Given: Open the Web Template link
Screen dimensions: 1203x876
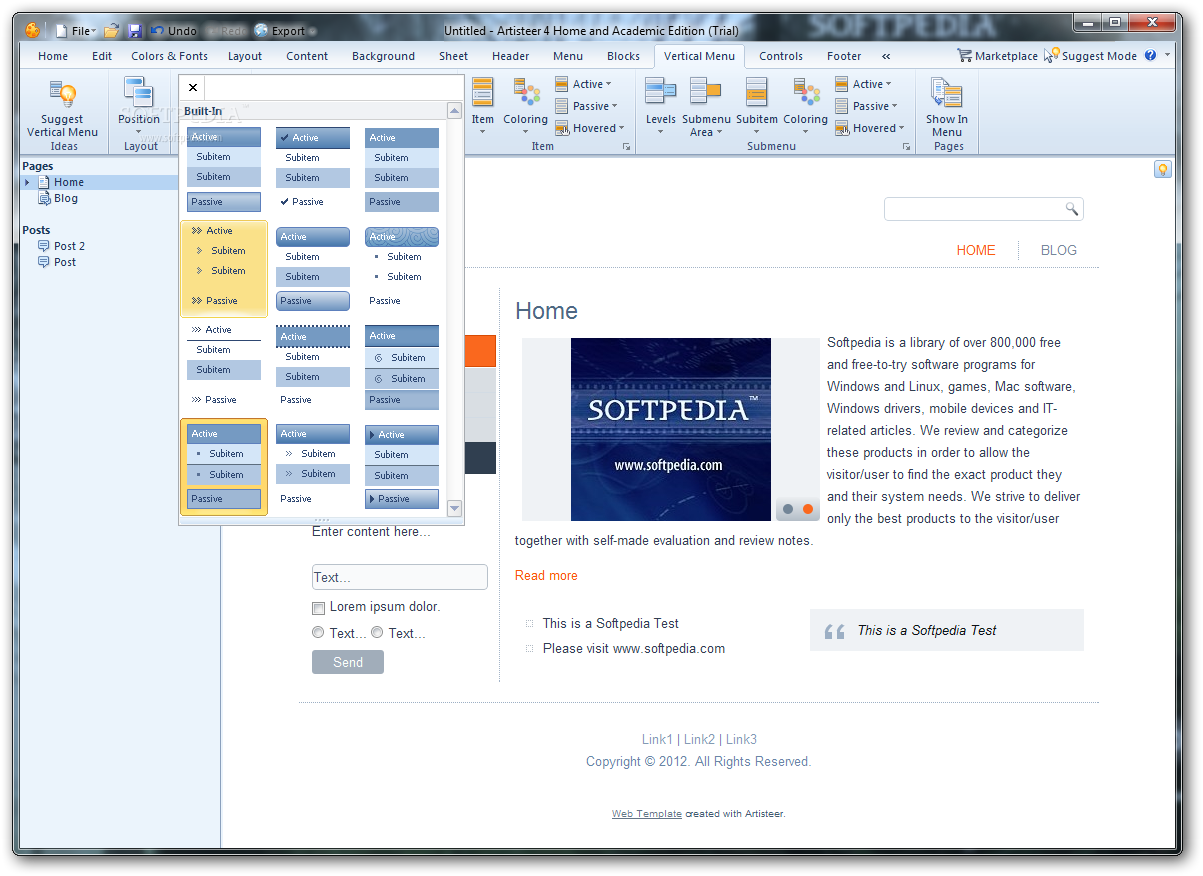Looking at the screenshot, I should pos(647,814).
